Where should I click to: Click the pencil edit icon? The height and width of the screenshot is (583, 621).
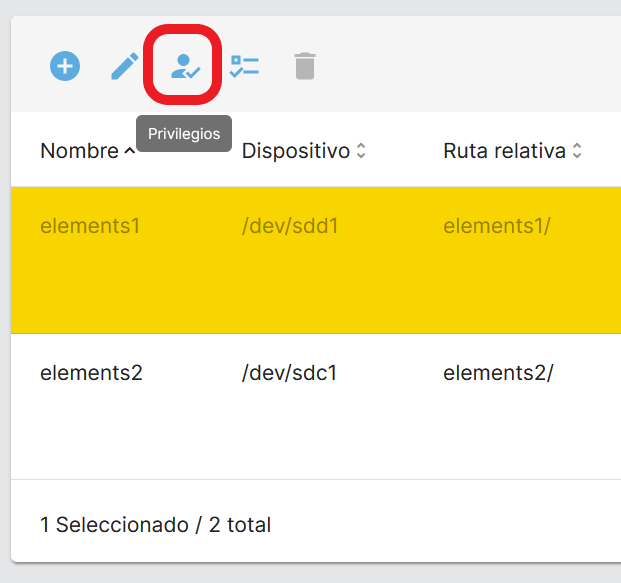click(125, 67)
